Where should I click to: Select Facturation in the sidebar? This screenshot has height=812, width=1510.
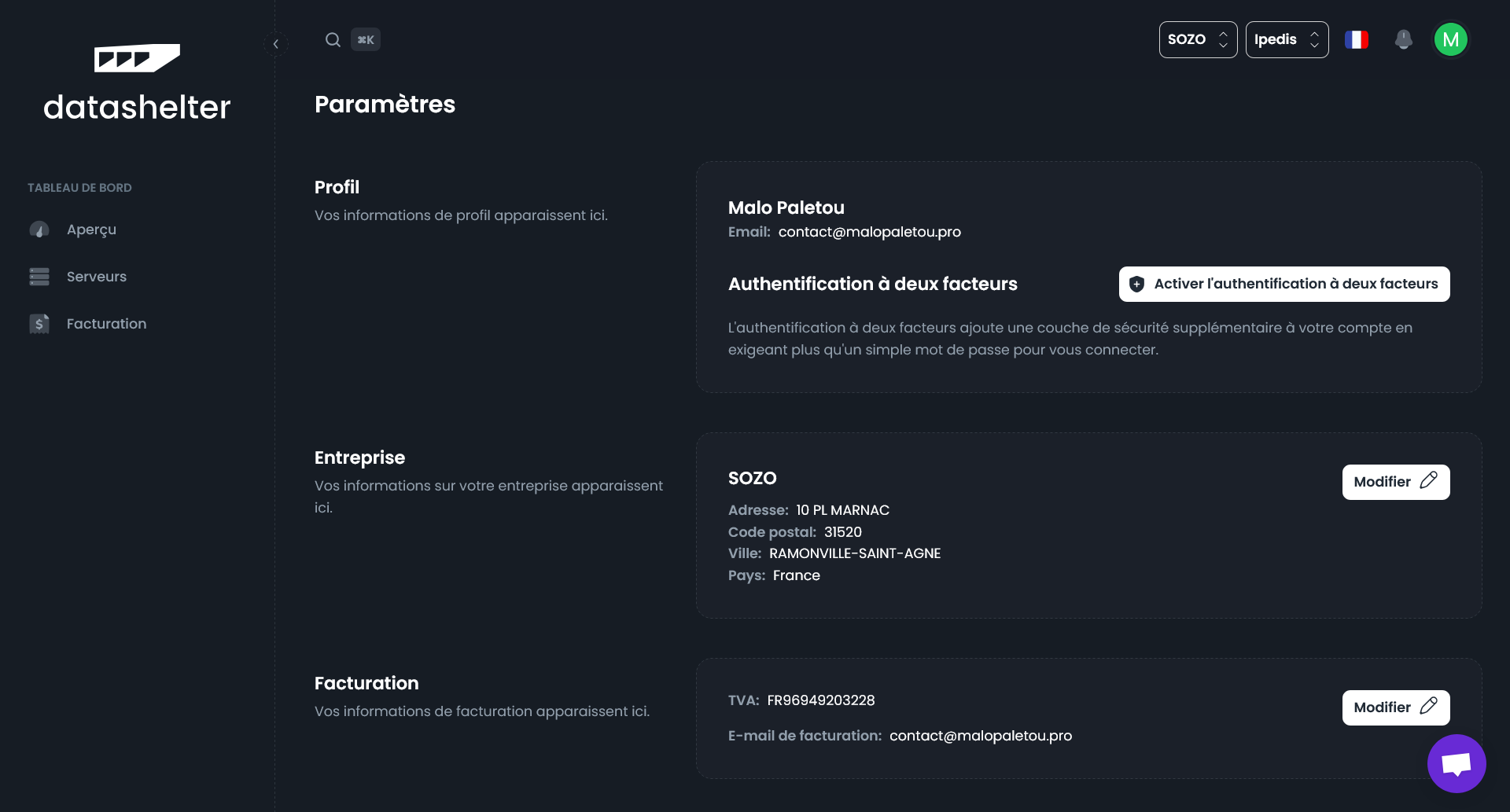(106, 323)
